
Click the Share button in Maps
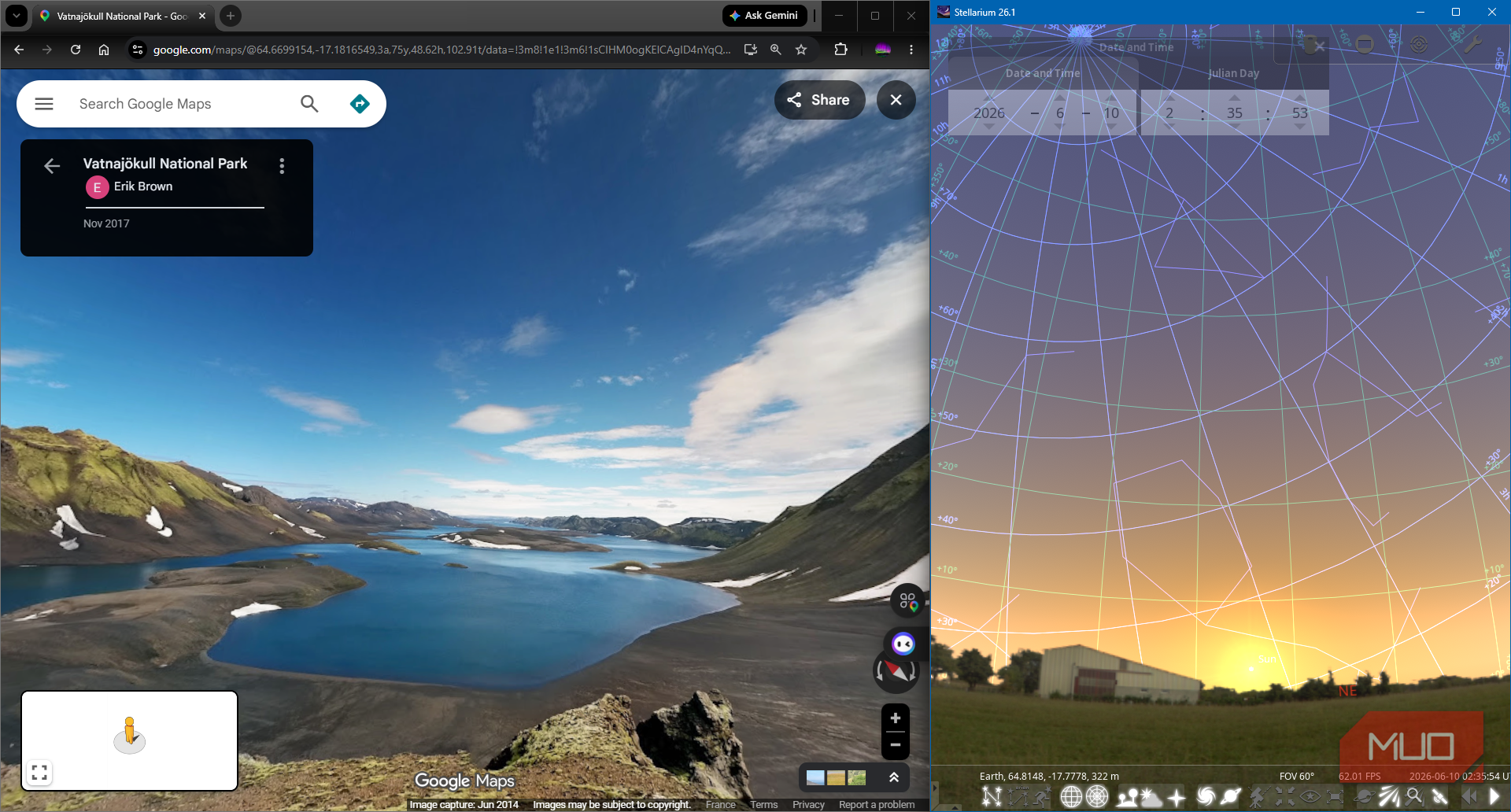point(819,100)
